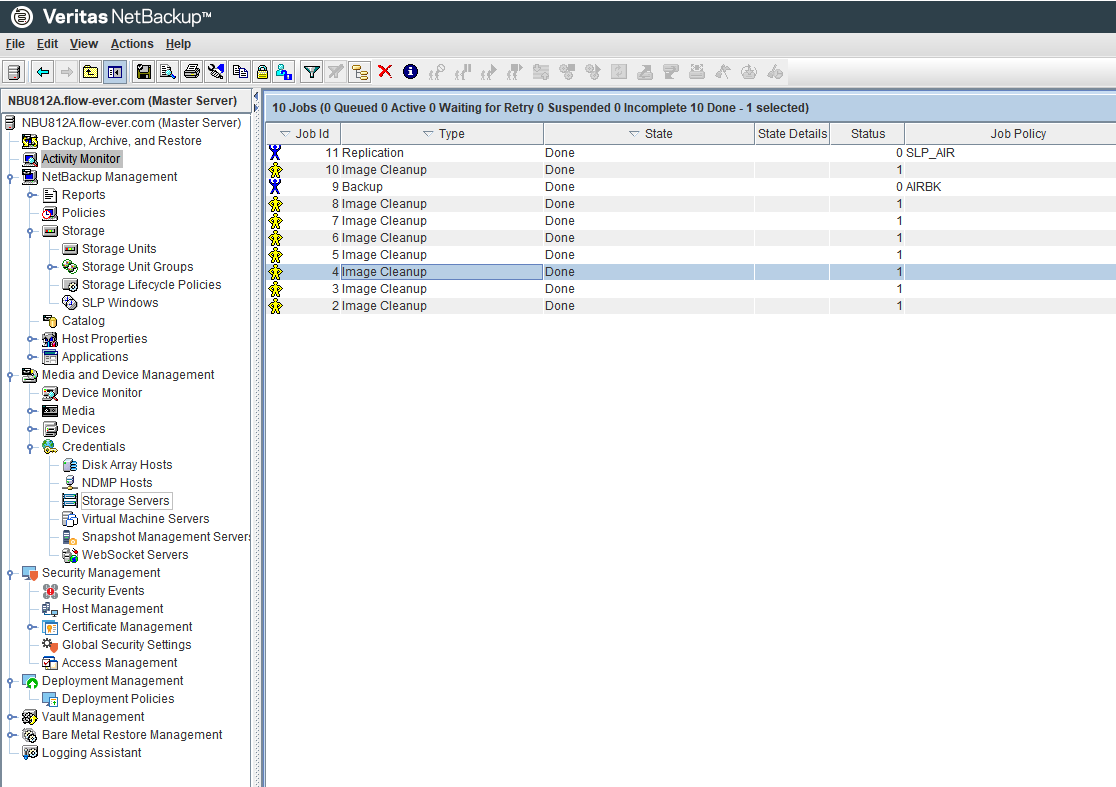
Task: Click the Disk Array Hosts icon
Action: (70, 465)
